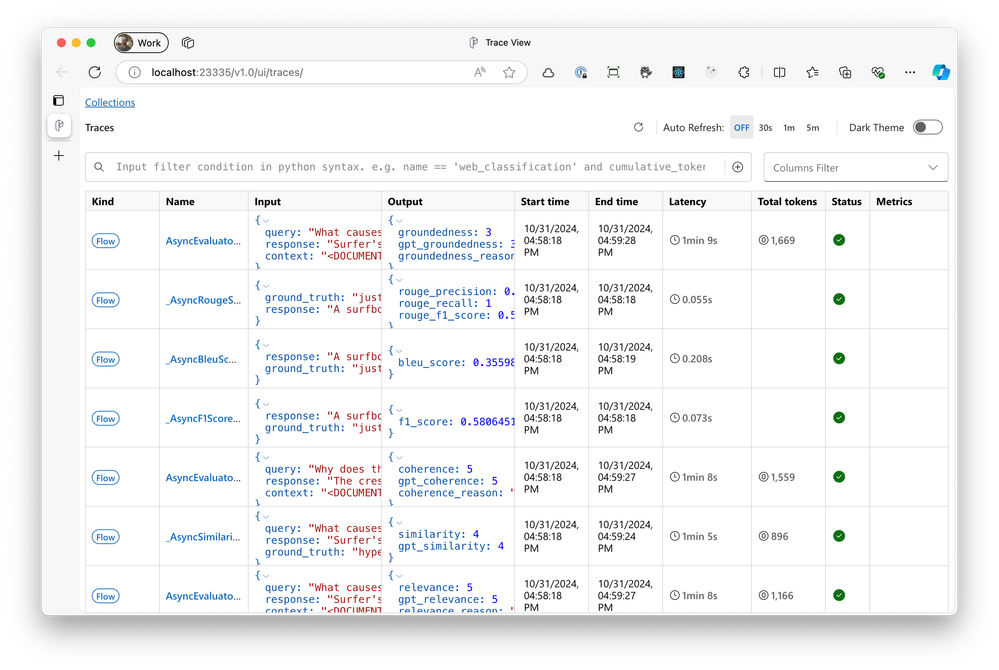
Task: Set Auto Refresh to OFF
Action: [742, 127]
